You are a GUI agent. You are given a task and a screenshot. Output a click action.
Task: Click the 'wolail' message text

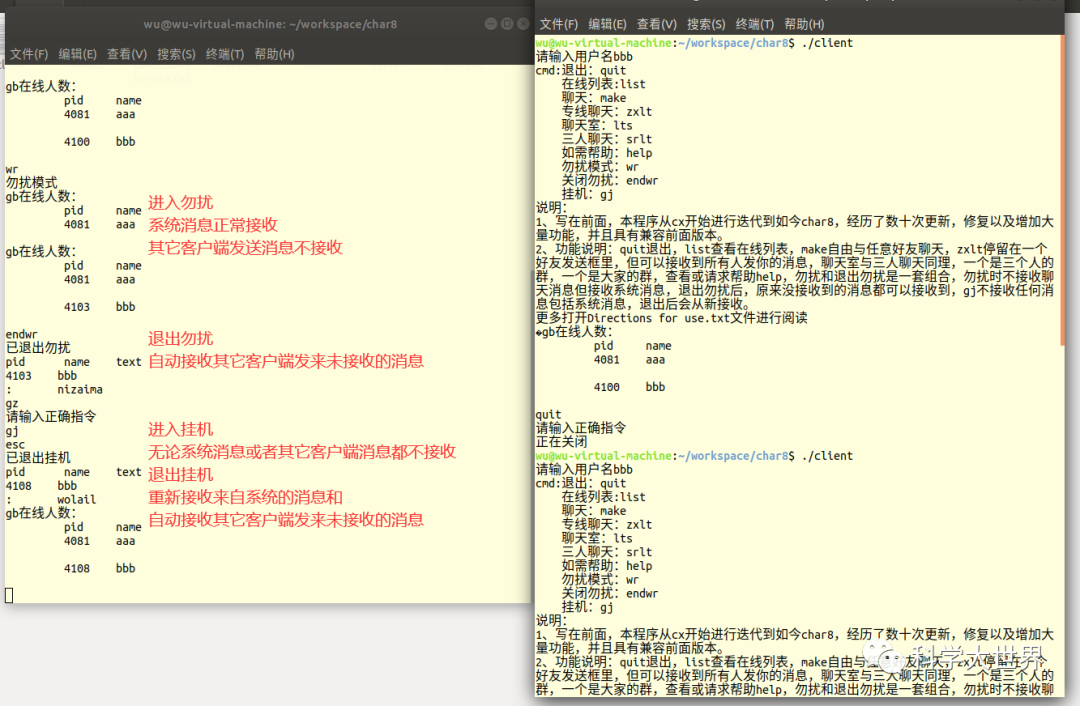[76, 499]
